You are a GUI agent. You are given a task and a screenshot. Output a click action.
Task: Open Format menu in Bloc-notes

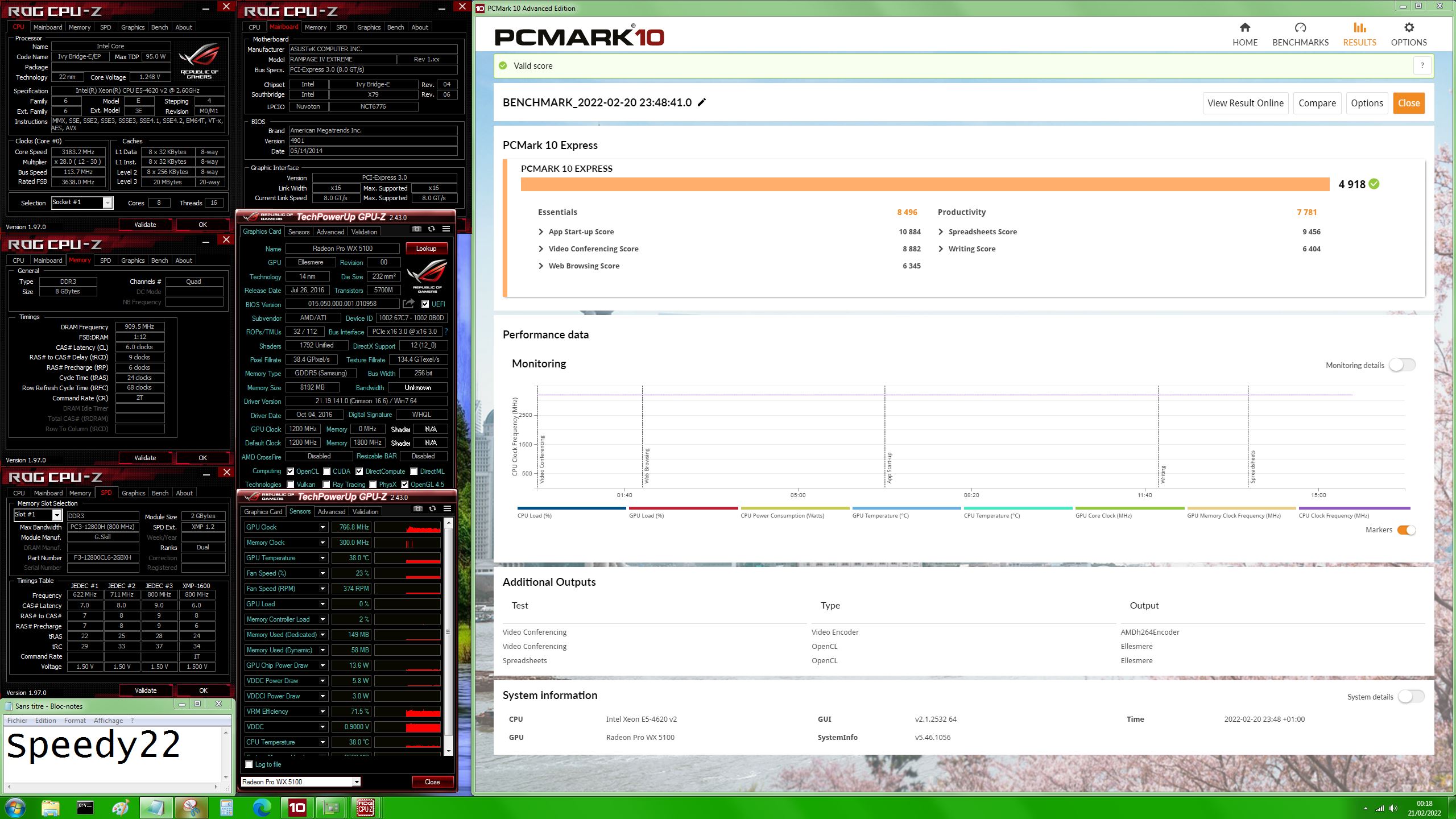pyautogui.click(x=75, y=721)
